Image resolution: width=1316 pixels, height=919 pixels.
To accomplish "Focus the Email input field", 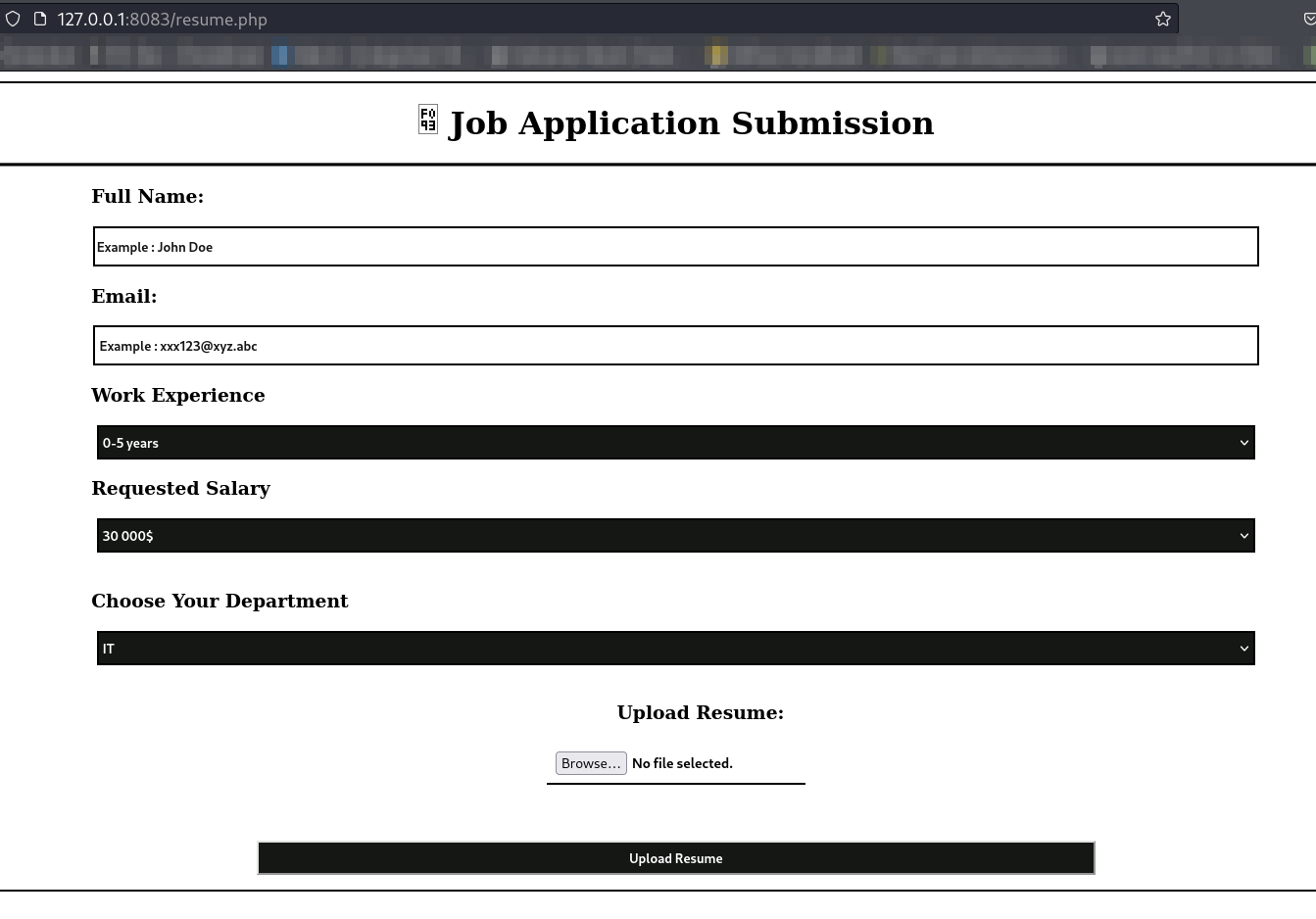I will pyautogui.click(x=675, y=346).
